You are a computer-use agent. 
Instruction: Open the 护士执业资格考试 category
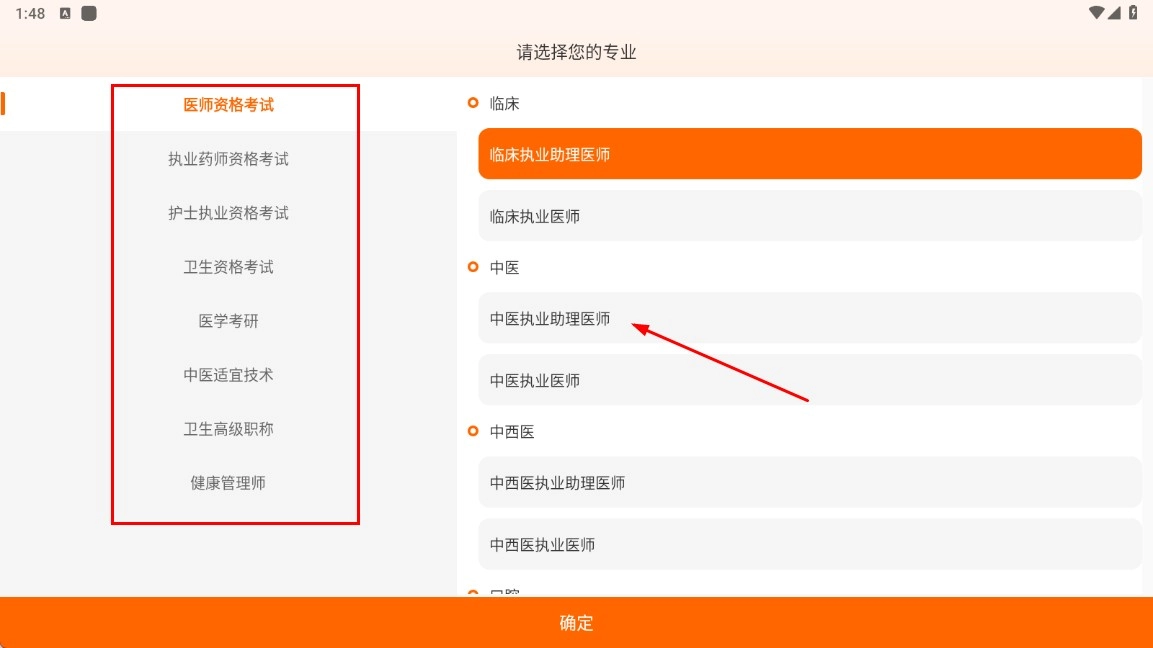(x=228, y=213)
